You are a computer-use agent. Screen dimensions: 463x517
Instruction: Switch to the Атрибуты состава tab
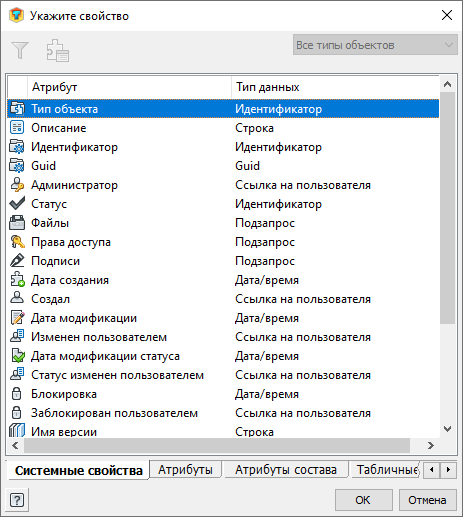[286, 470]
